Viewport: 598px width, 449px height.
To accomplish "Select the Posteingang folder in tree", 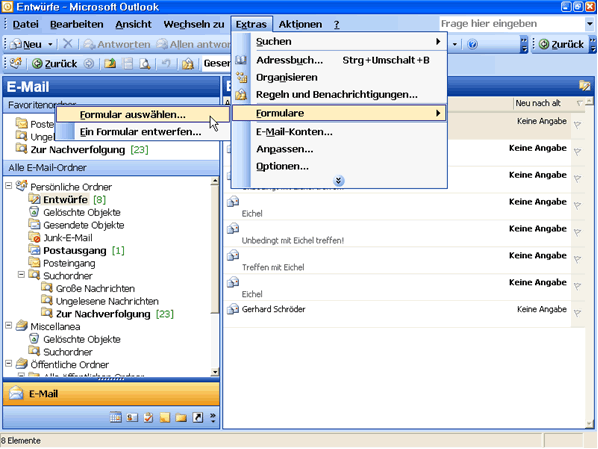I will click(63, 263).
